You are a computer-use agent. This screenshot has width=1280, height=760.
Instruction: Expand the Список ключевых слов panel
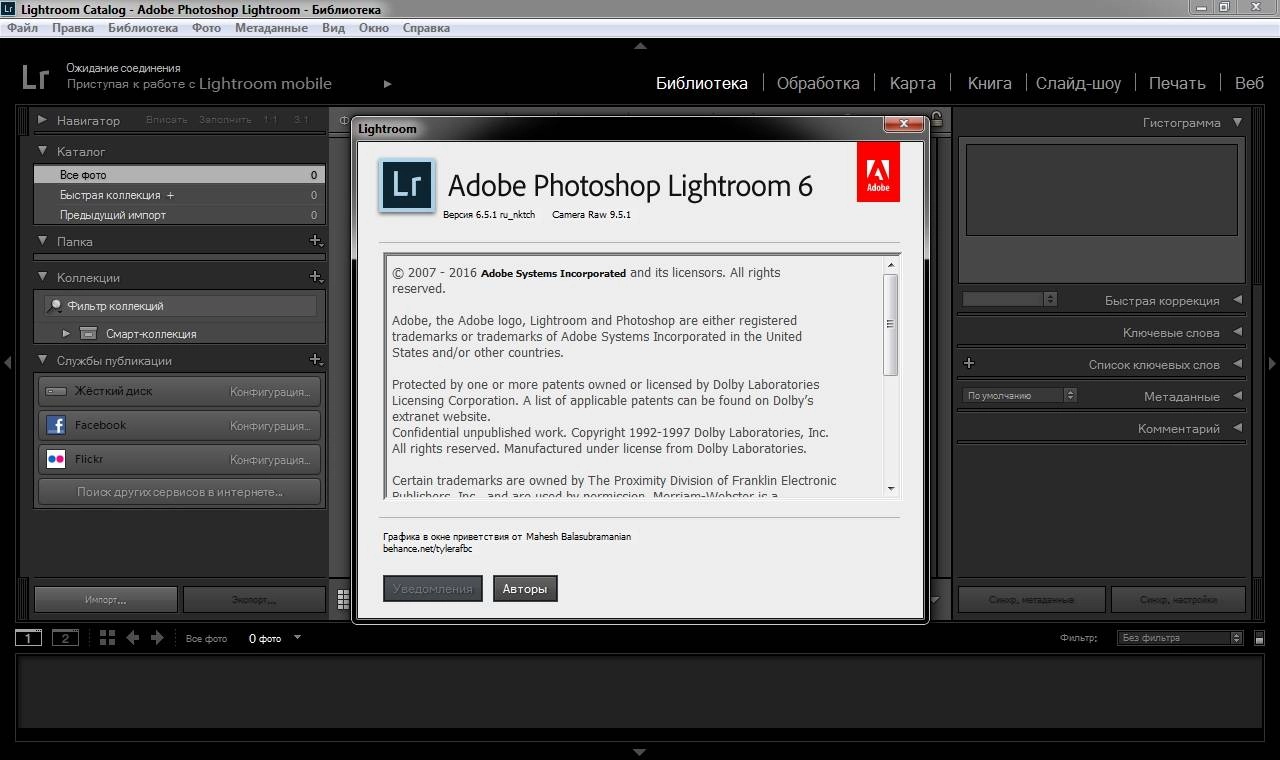pyautogui.click(x=1237, y=364)
